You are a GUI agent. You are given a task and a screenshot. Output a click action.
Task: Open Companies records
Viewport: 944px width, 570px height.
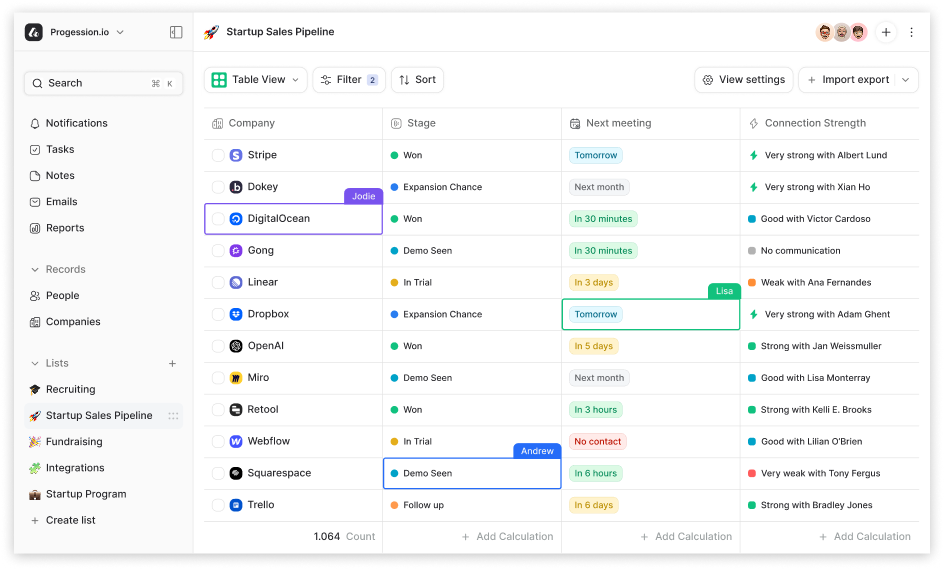click(x=65, y=321)
